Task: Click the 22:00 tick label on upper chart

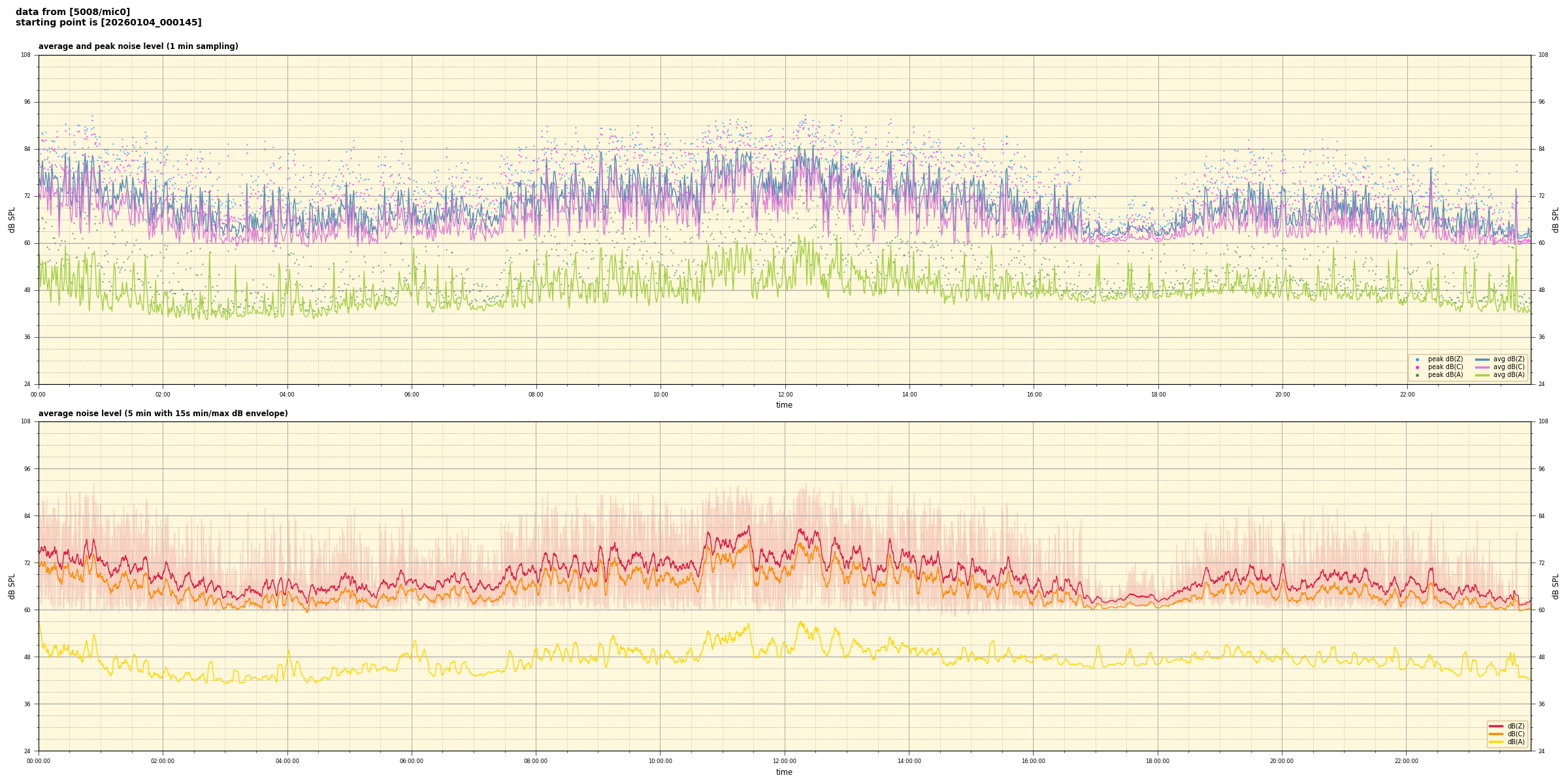Action: (1407, 395)
